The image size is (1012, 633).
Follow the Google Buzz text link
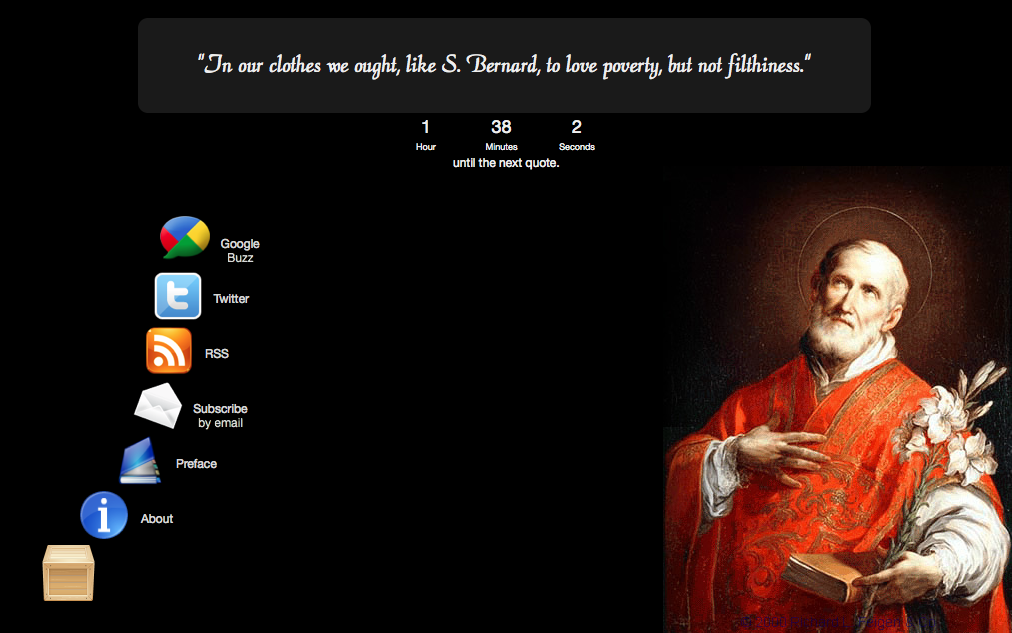click(x=240, y=250)
